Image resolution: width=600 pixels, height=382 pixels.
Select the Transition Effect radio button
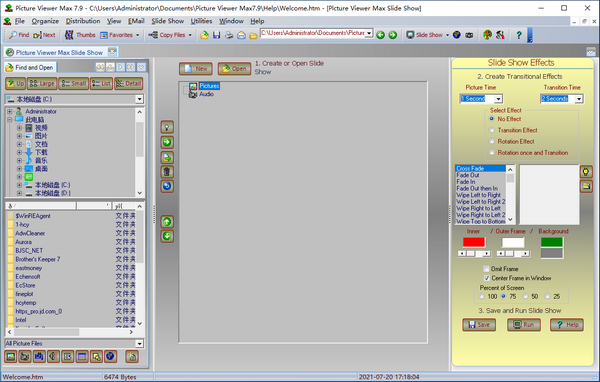click(x=492, y=130)
